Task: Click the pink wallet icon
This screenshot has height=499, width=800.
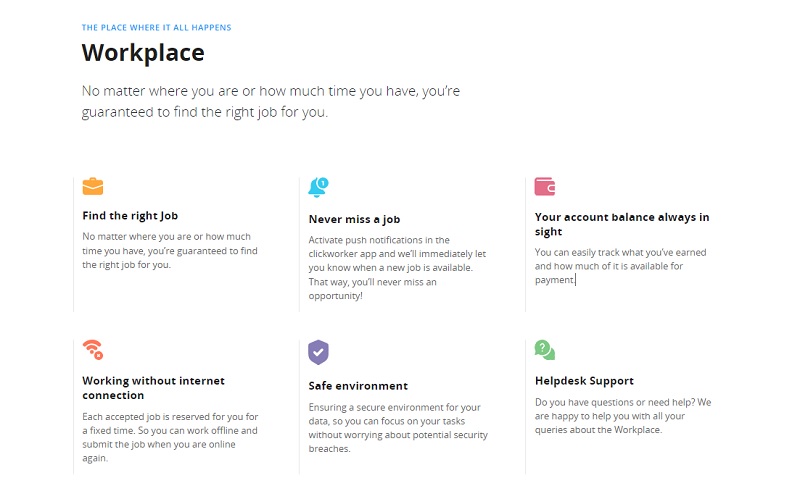Action: (545, 187)
